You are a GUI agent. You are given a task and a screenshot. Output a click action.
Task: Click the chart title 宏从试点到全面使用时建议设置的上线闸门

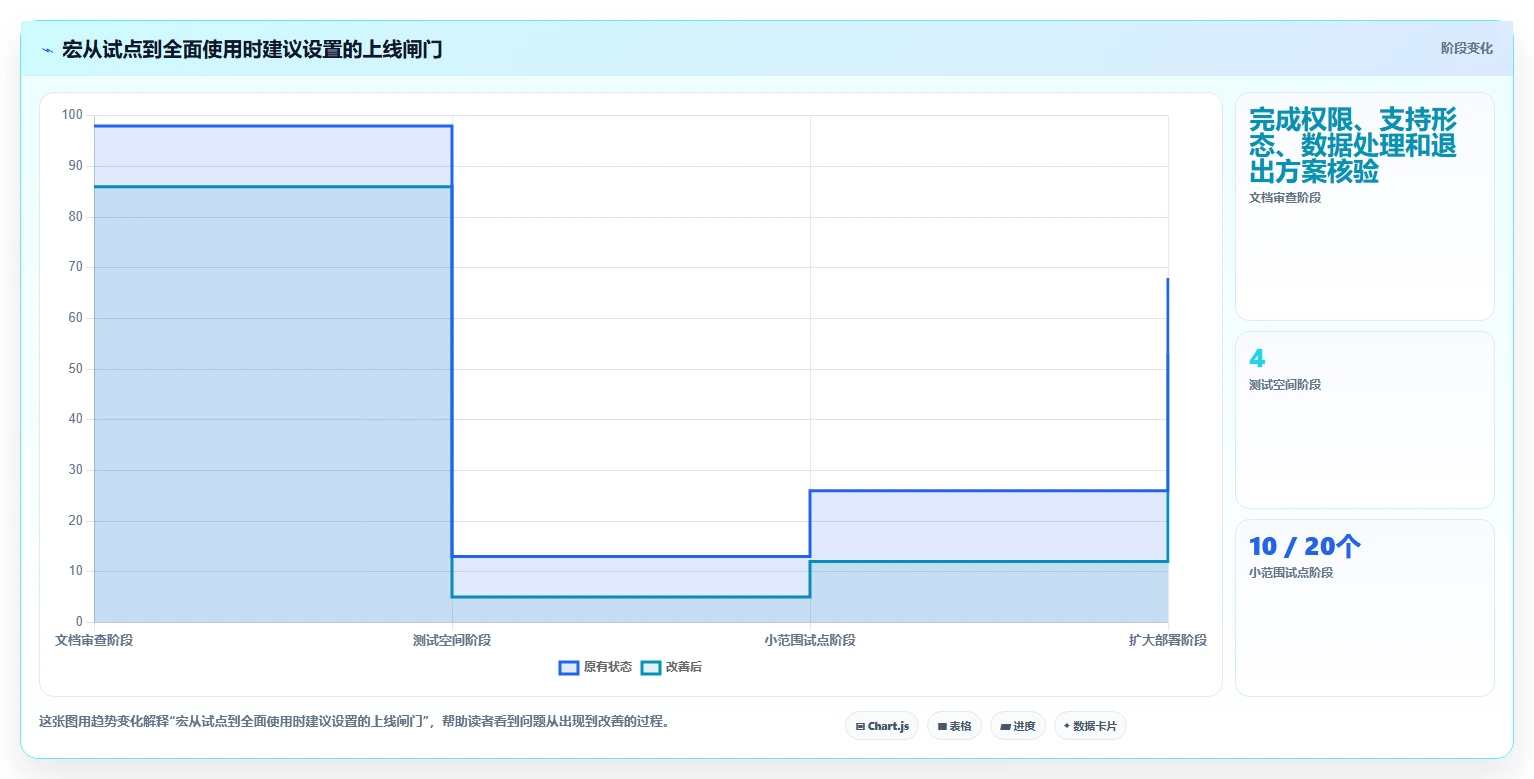click(x=252, y=50)
